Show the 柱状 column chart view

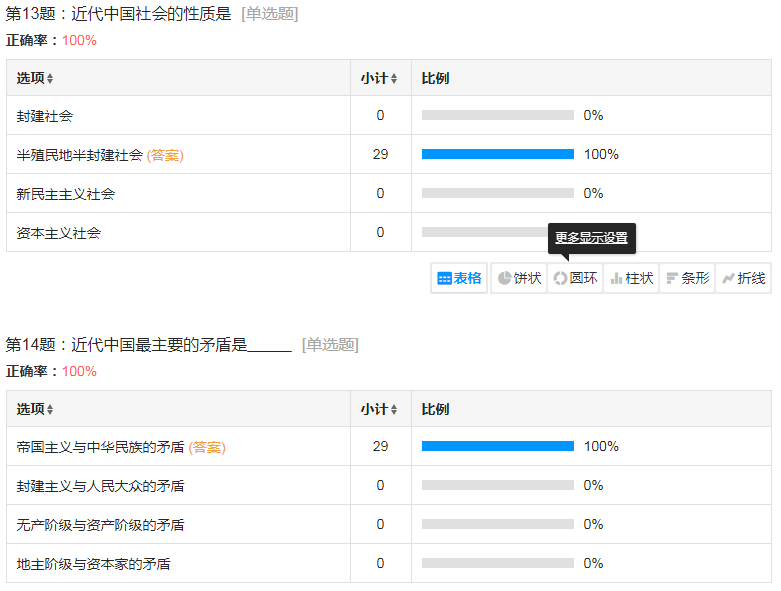click(x=631, y=278)
